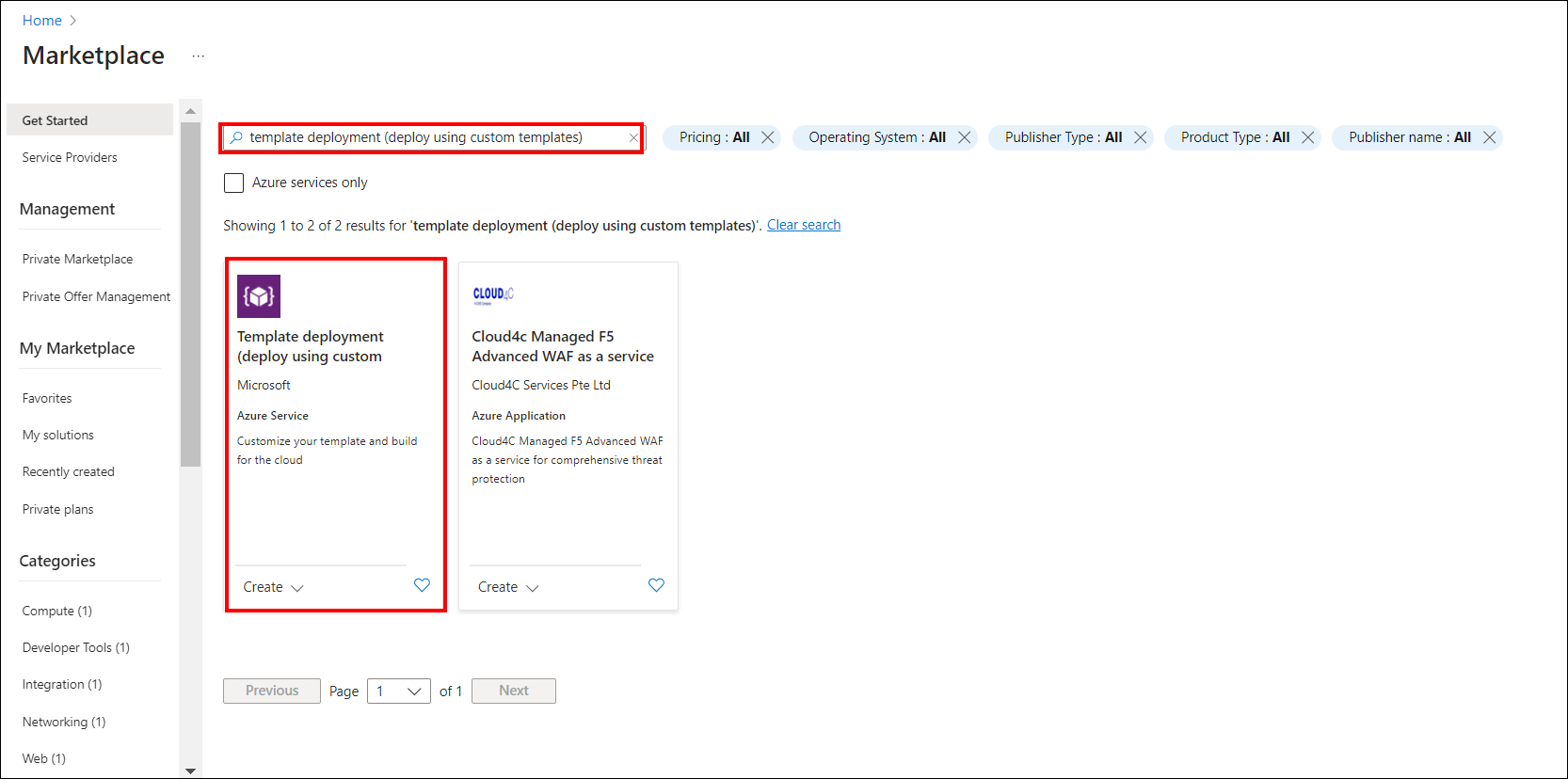Open Template deployment card title
This screenshot has width=1568, height=779.
tap(311, 346)
